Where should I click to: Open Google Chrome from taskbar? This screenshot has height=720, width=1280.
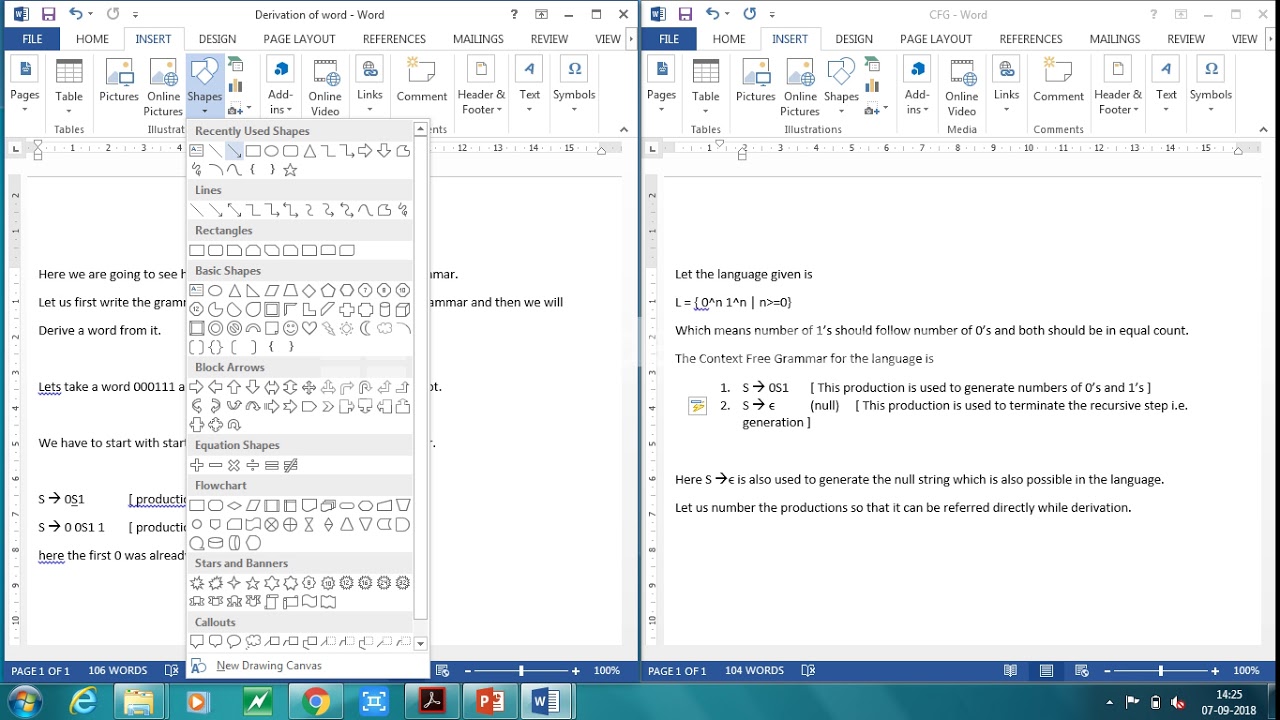point(316,702)
